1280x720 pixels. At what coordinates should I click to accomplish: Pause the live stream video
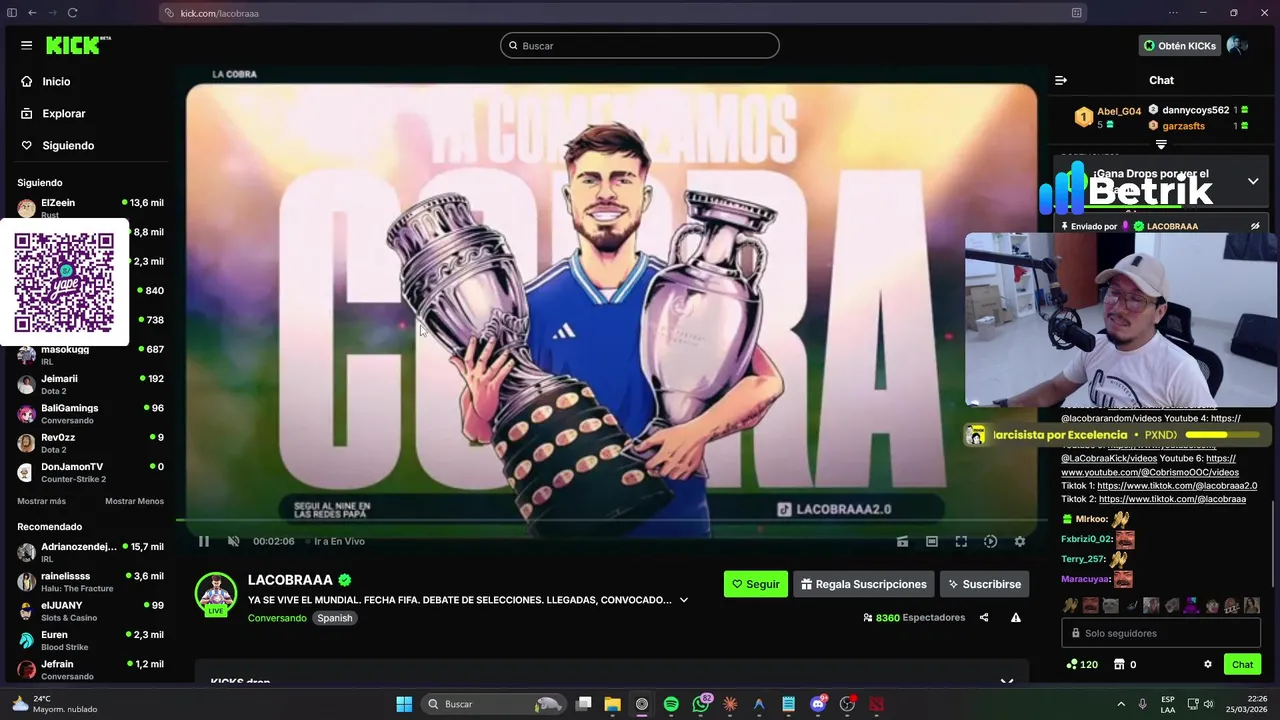(x=204, y=541)
